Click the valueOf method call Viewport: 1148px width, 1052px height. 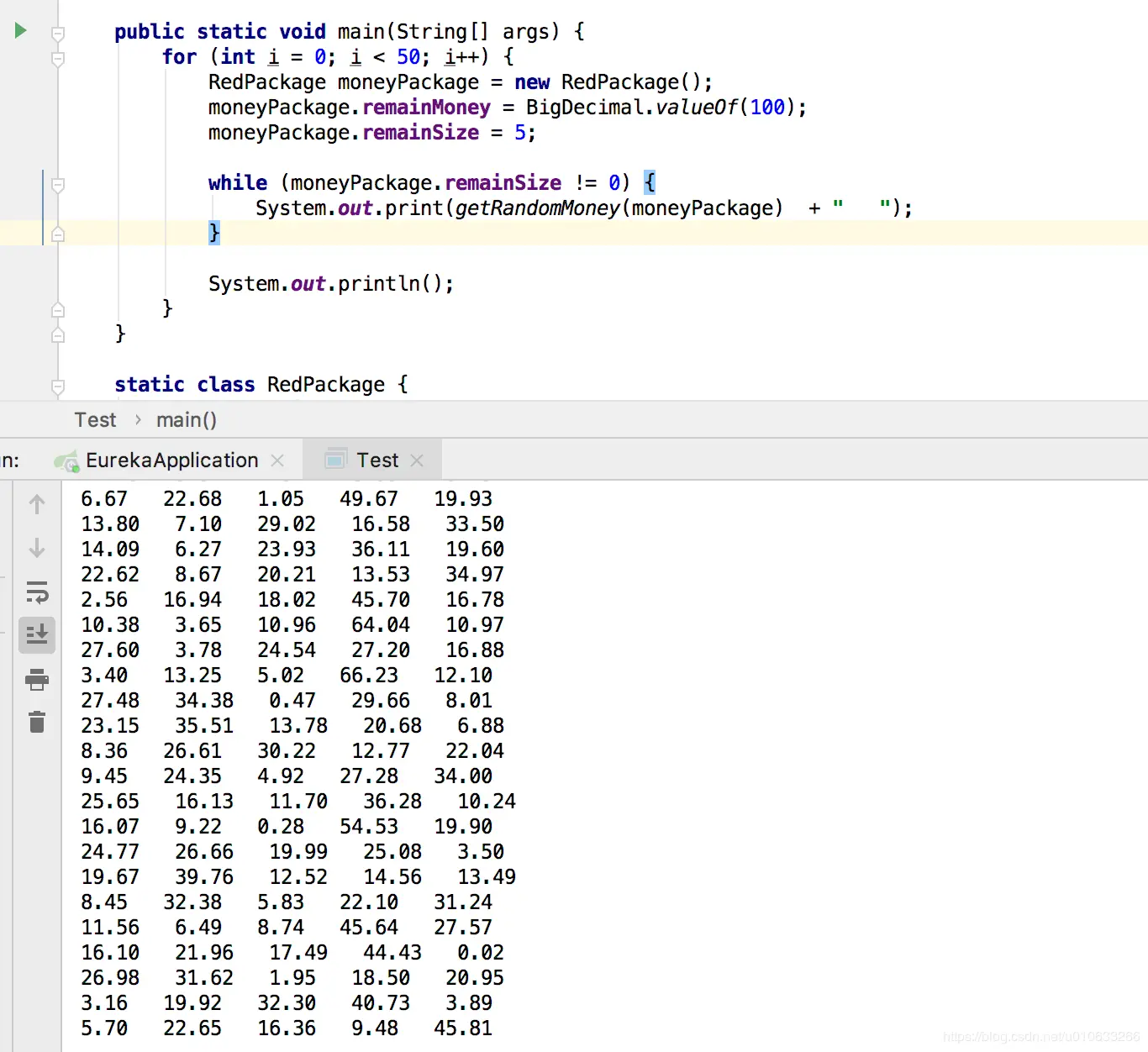click(697, 108)
